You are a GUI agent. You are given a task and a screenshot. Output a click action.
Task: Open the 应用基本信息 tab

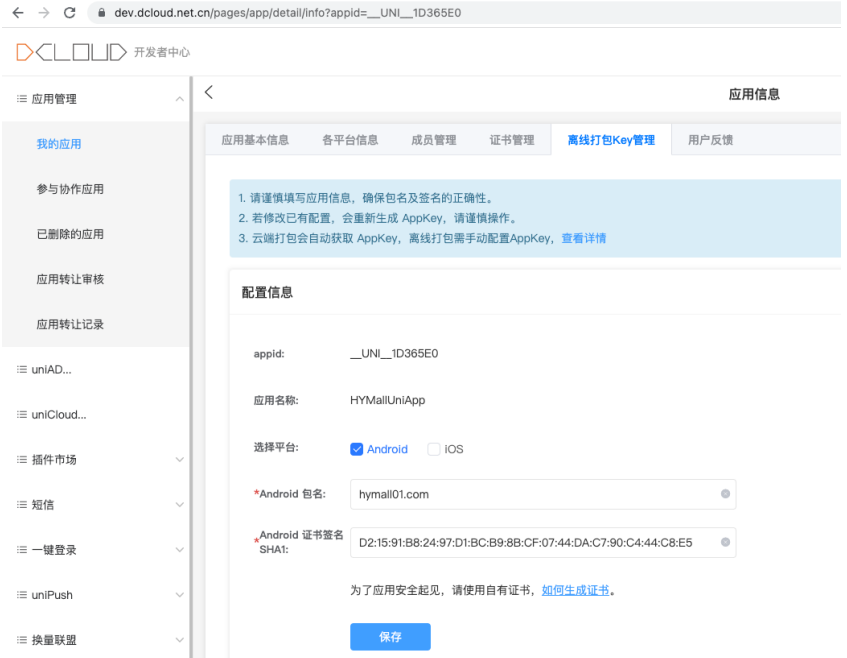coord(255,140)
